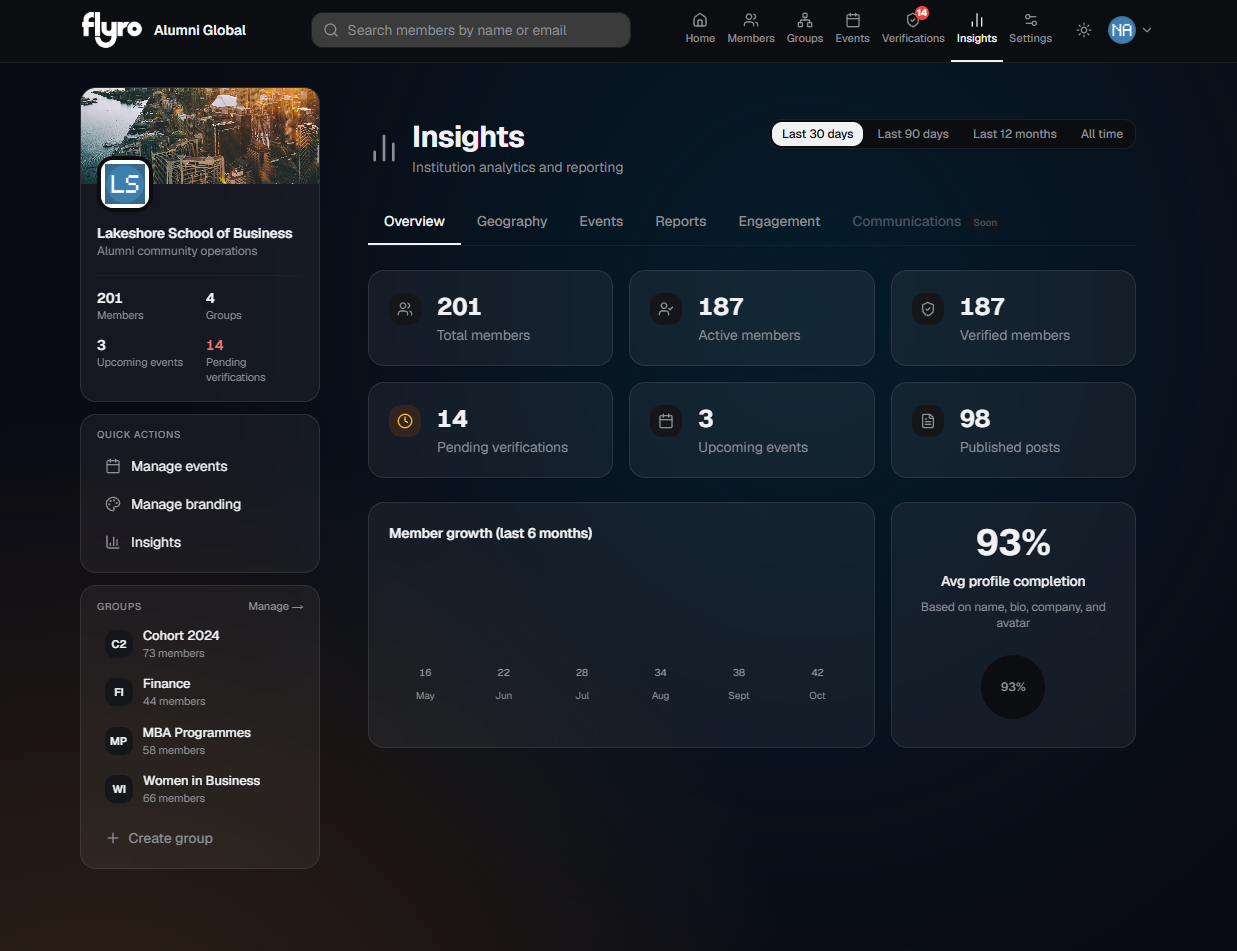The height and width of the screenshot is (951, 1237).
Task: Open Settings via the sliders icon
Action: [1030, 28]
